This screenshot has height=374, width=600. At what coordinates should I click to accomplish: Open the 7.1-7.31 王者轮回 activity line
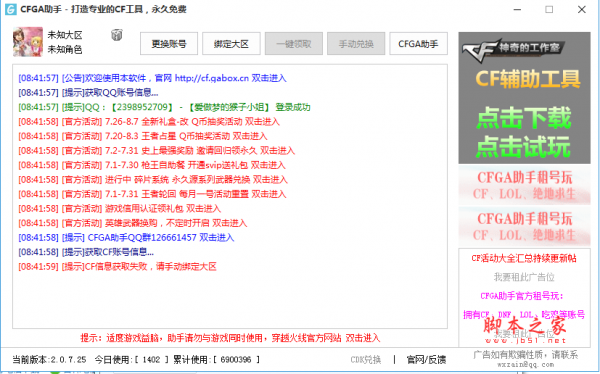tap(152, 194)
